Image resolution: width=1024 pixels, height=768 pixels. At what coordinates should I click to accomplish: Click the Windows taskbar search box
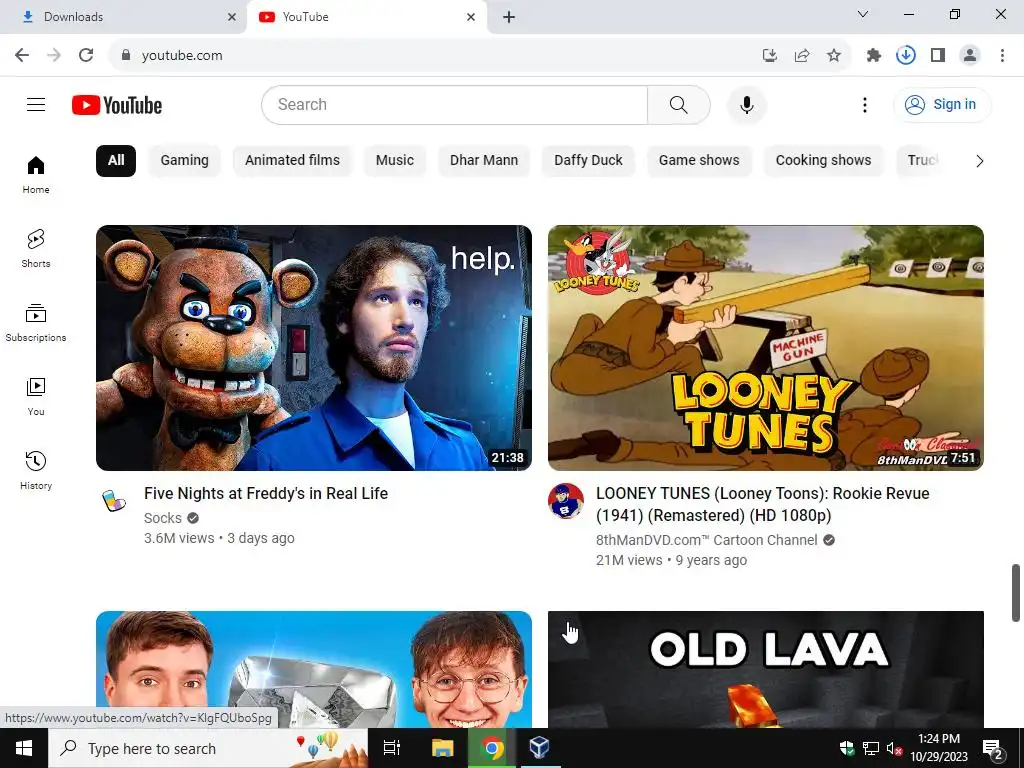point(208,748)
